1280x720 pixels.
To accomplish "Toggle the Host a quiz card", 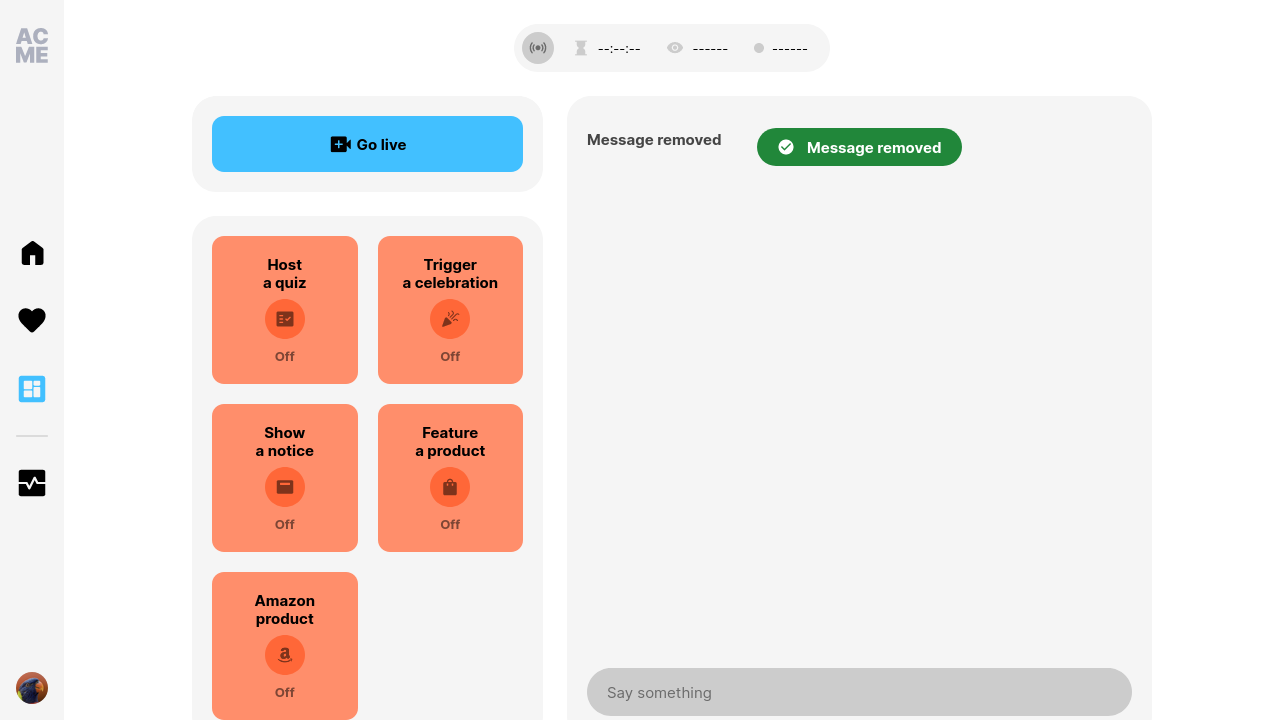I will pyautogui.click(x=285, y=310).
